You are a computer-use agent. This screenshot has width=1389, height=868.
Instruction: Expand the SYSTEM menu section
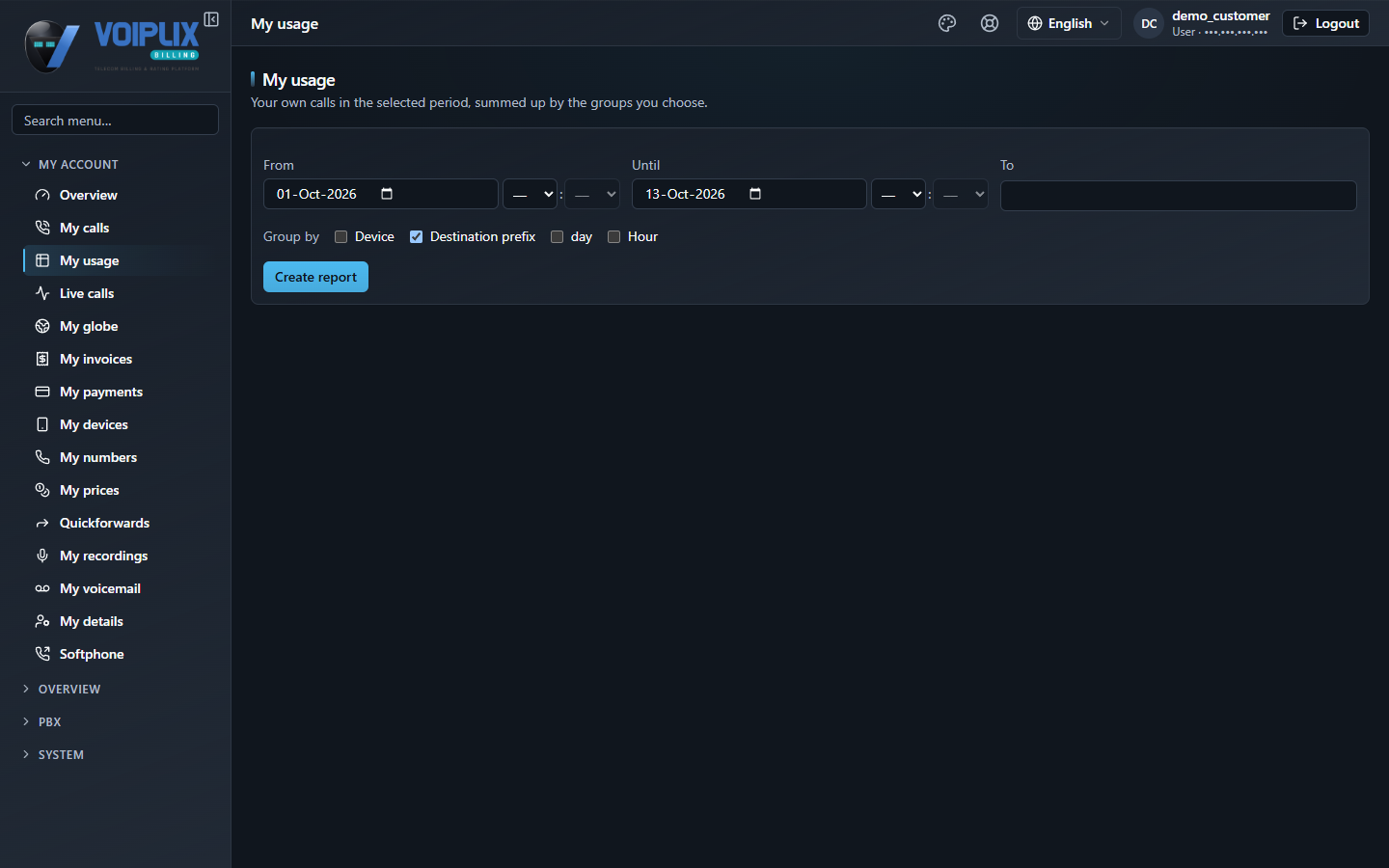tap(53, 754)
